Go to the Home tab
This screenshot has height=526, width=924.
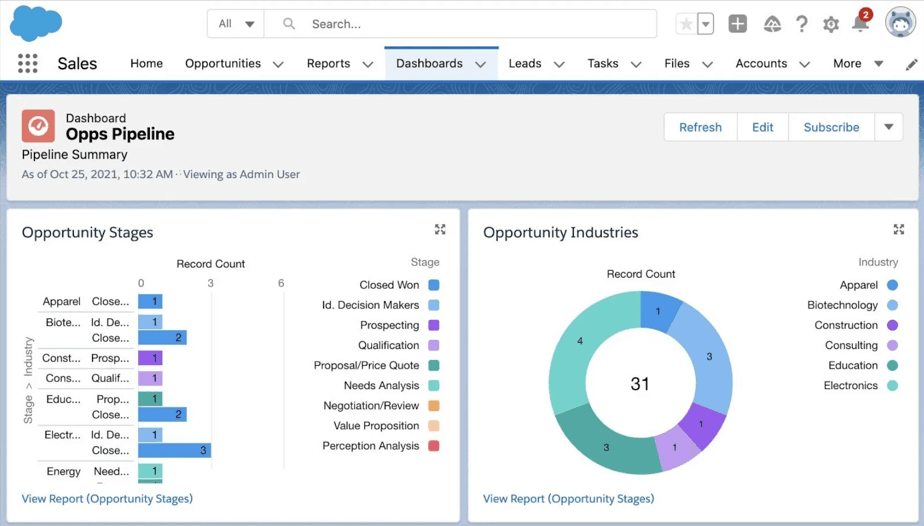click(146, 63)
